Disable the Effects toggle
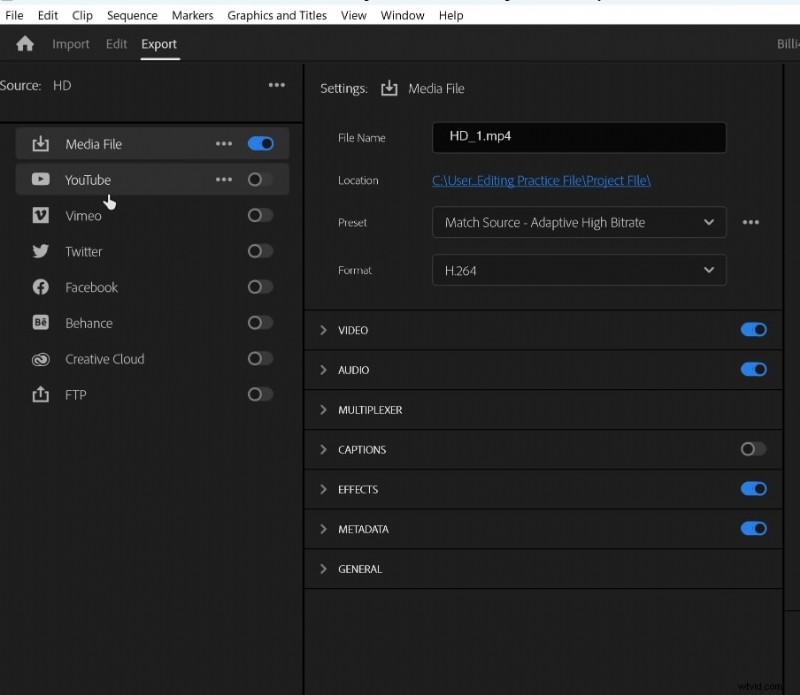This screenshot has width=800, height=695. [753, 489]
